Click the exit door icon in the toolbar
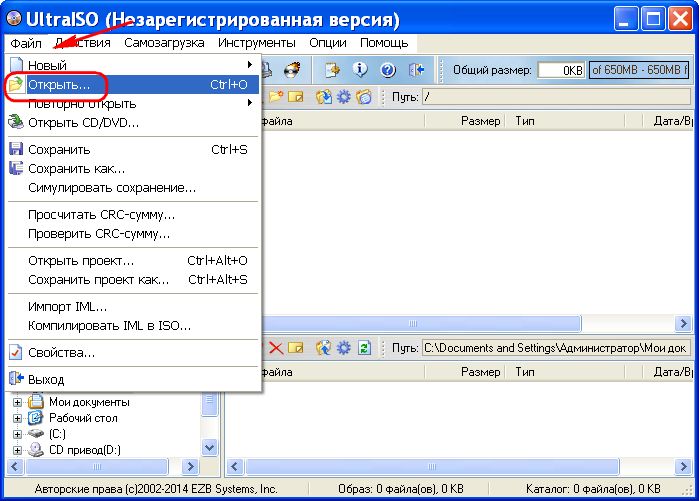Viewport: 699px width, 501px height. point(417,70)
